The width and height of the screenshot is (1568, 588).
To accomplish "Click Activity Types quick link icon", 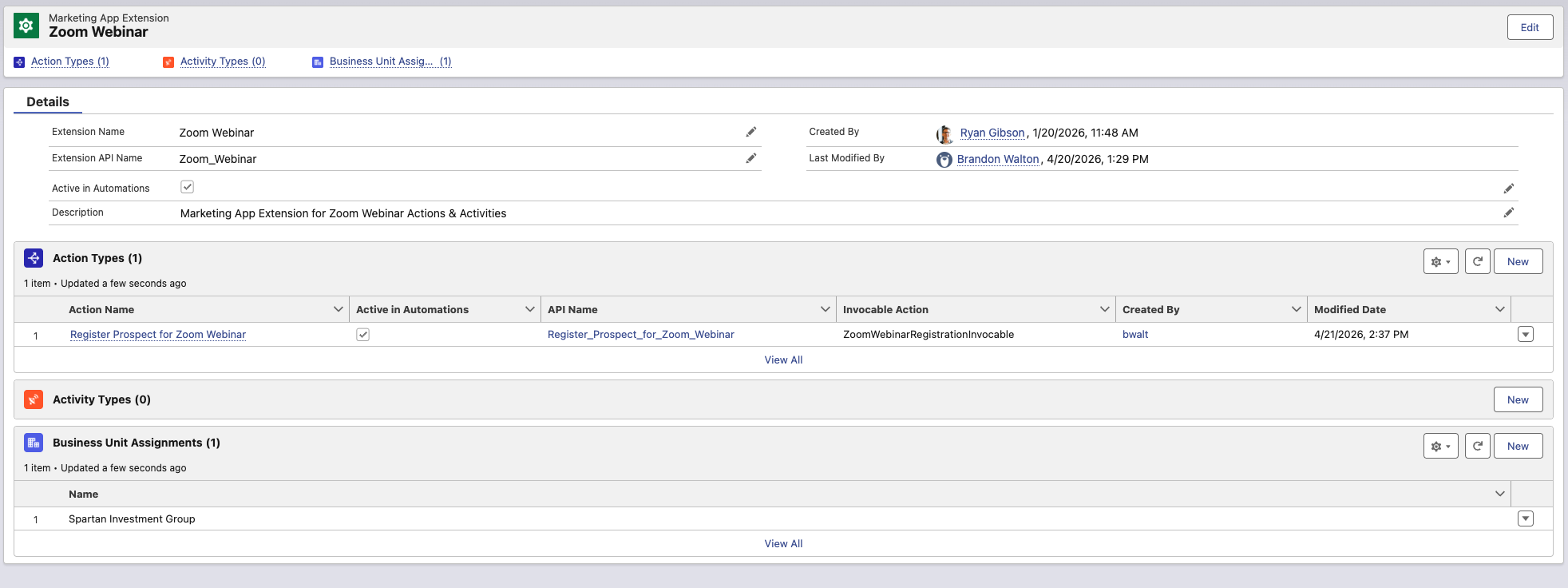I will (168, 62).
